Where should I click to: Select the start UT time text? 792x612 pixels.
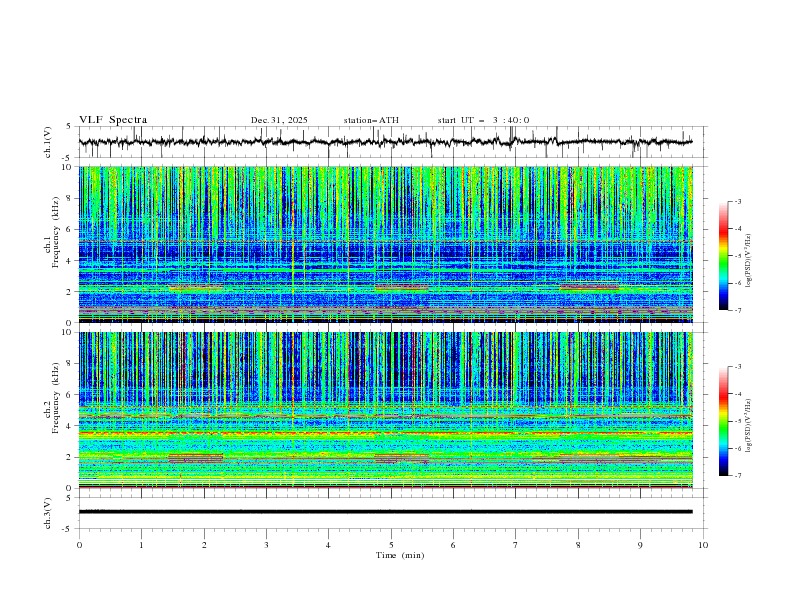(483, 120)
